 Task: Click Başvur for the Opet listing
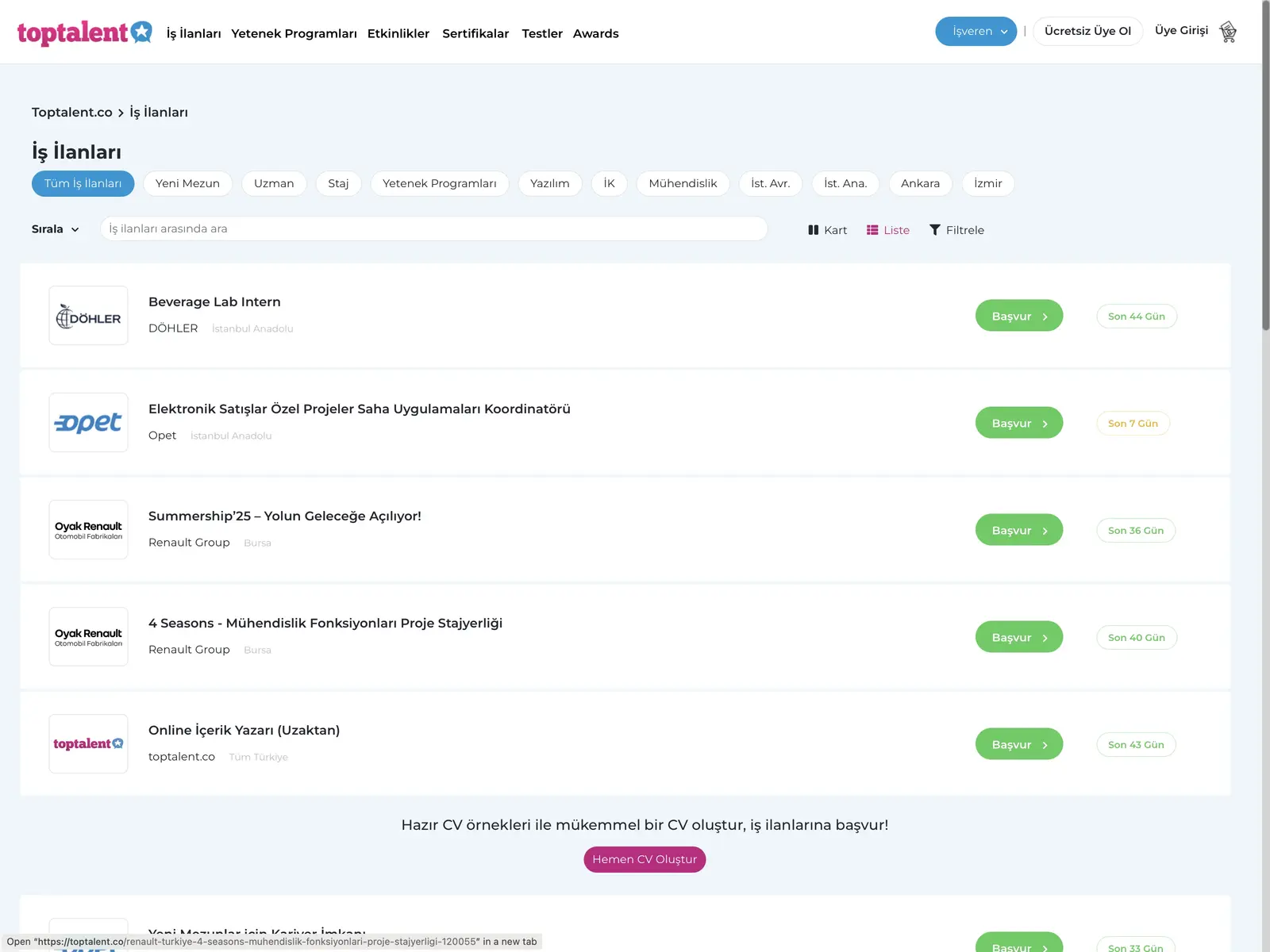tap(1019, 423)
